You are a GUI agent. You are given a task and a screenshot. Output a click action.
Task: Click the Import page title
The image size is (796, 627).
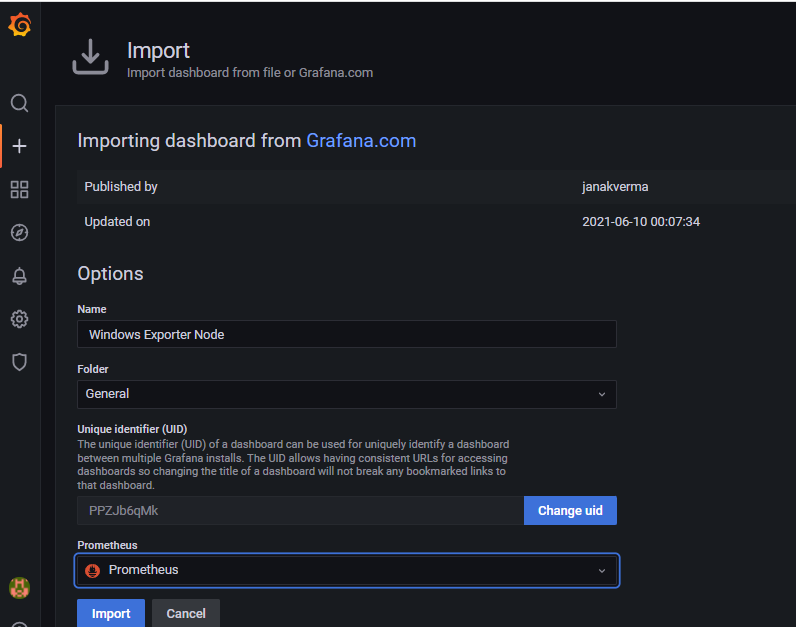click(x=158, y=50)
